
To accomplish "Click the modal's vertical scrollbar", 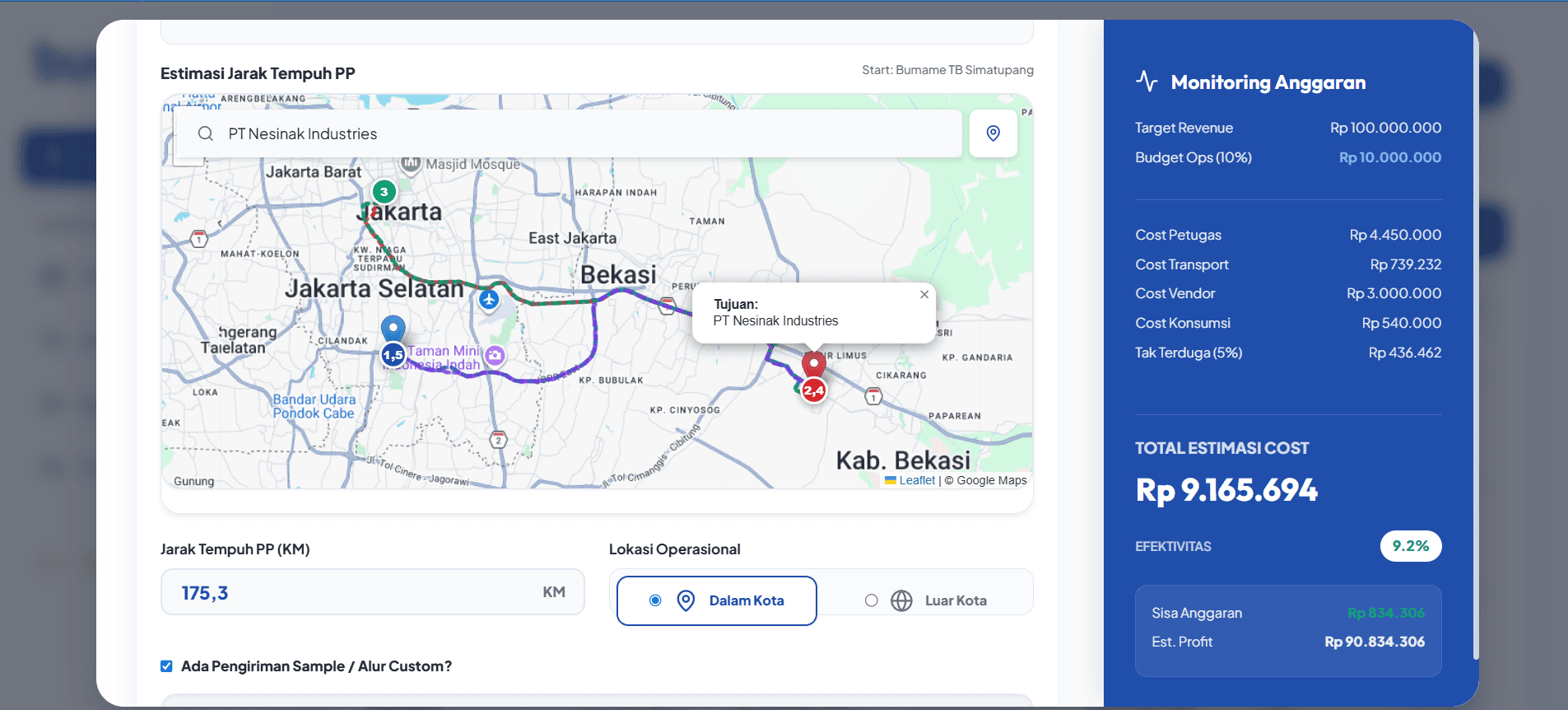I will [x=1476, y=346].
